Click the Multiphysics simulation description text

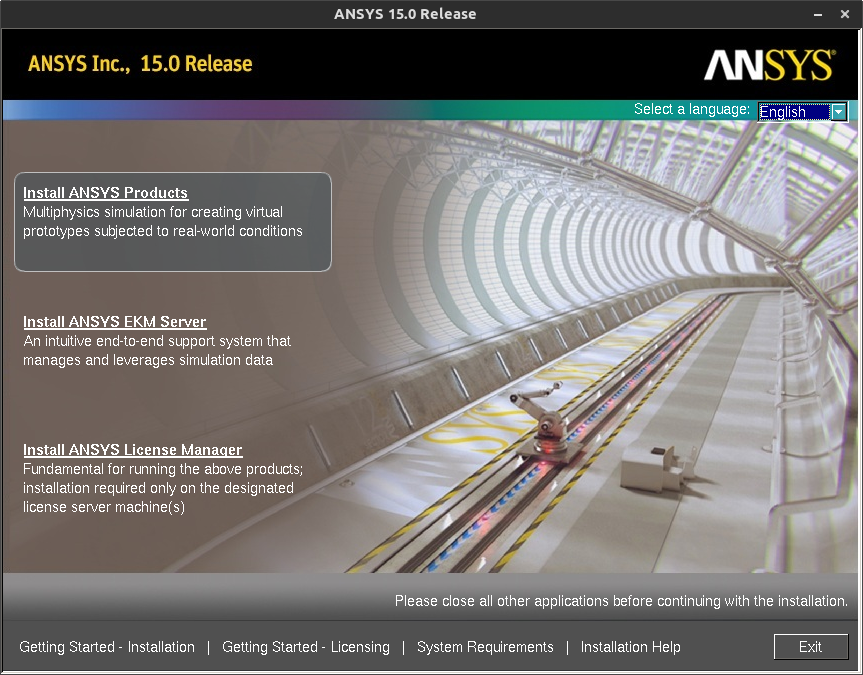pos(162,221)
